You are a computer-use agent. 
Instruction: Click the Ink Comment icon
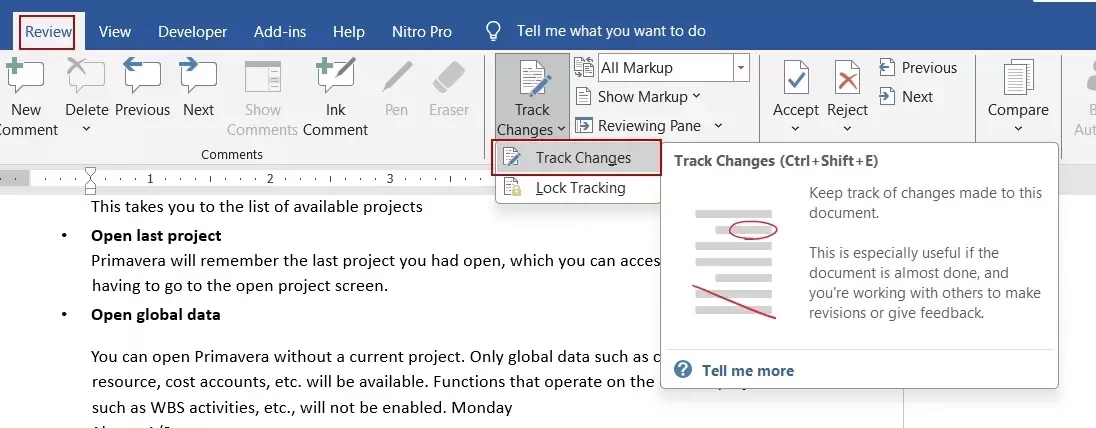tap(335, 77)
